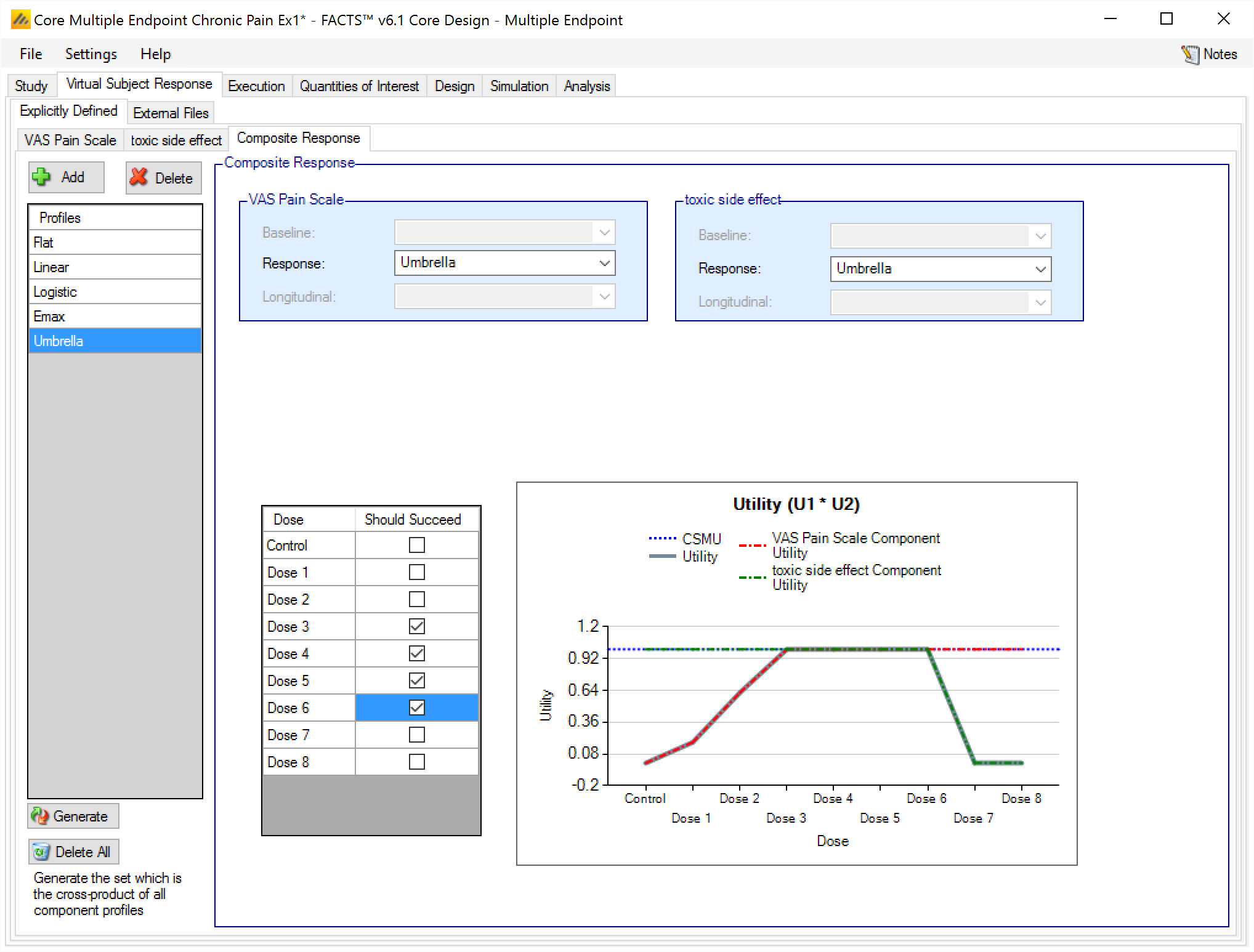Open toxic side effect Response dropdown
The height and width of the screenshot is (952, 1254).
point(1040,269)
